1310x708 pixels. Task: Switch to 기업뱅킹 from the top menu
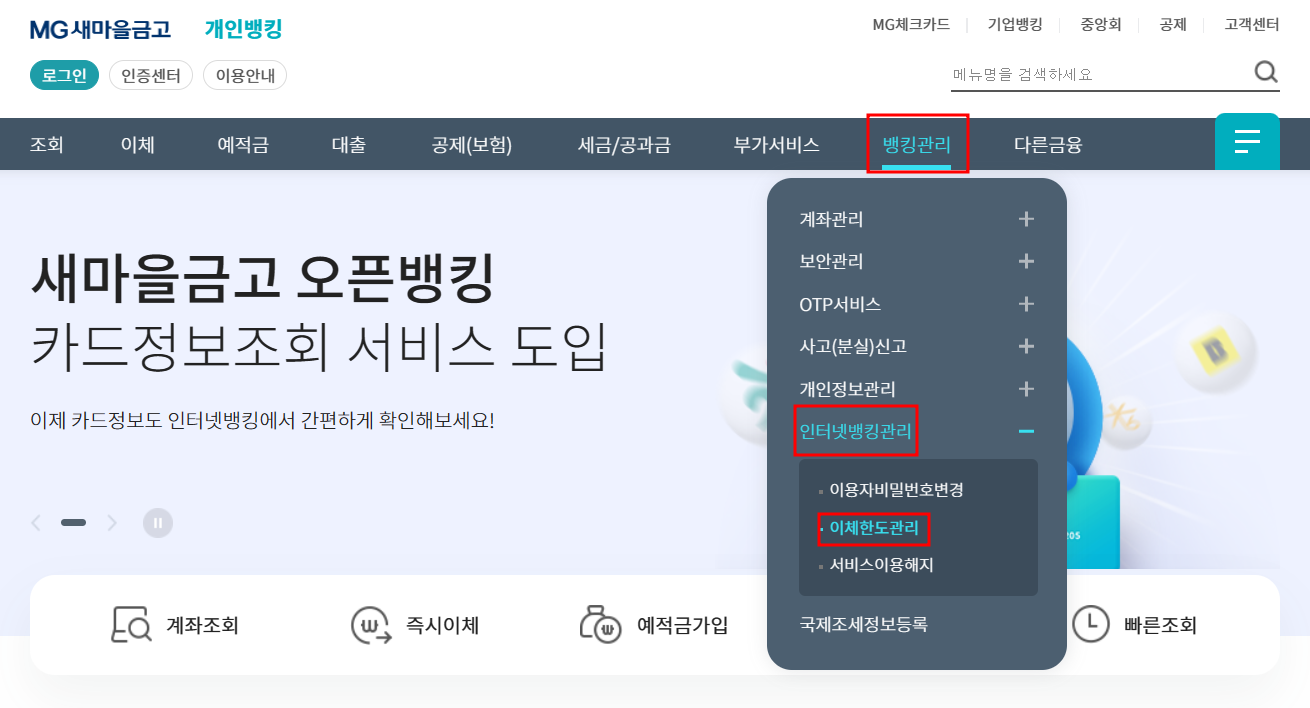(1016, 24)
